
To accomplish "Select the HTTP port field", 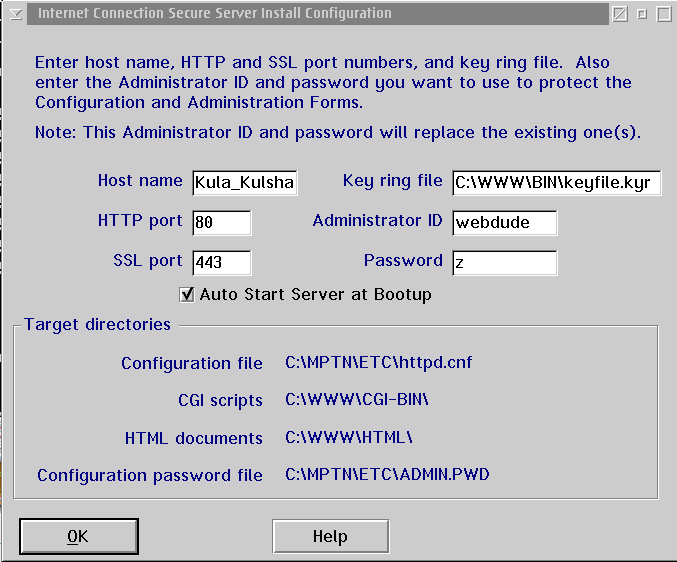I will point(221,222).
